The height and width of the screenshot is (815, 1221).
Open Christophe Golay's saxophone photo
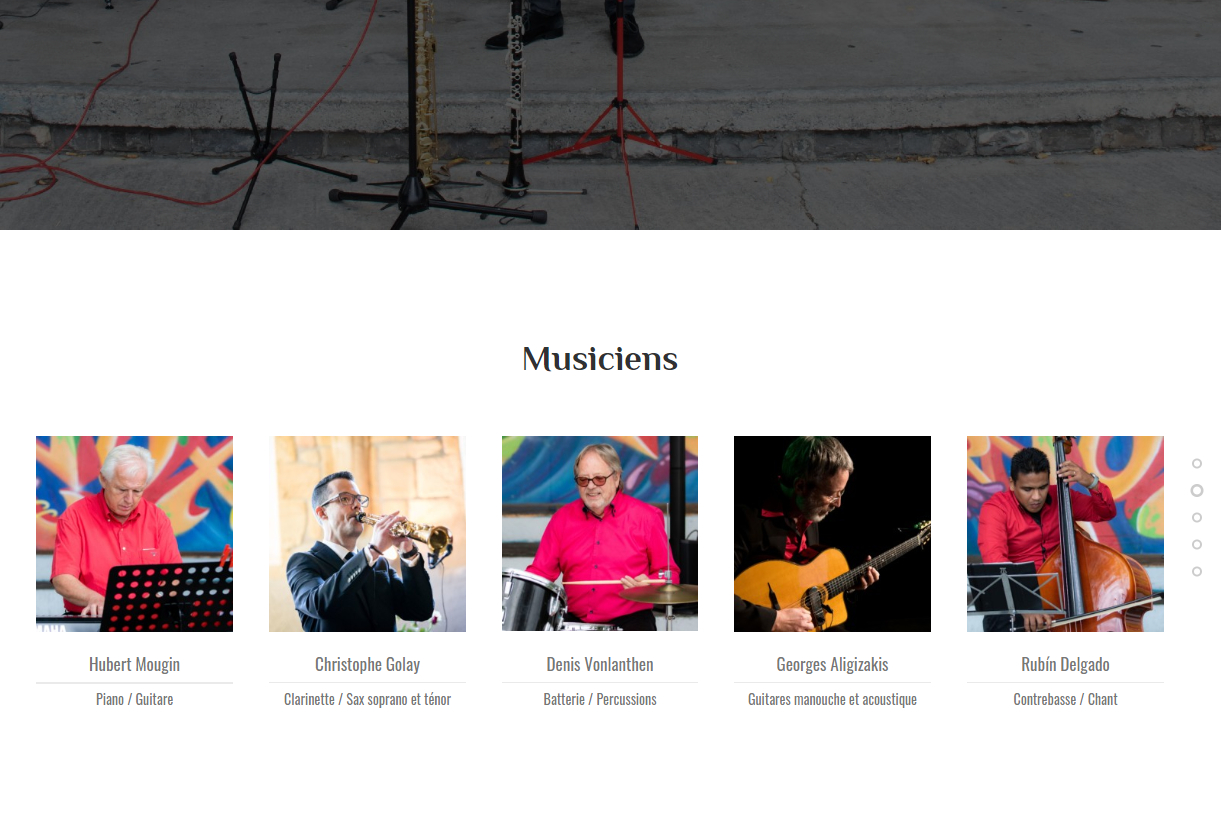pos(367,534)
